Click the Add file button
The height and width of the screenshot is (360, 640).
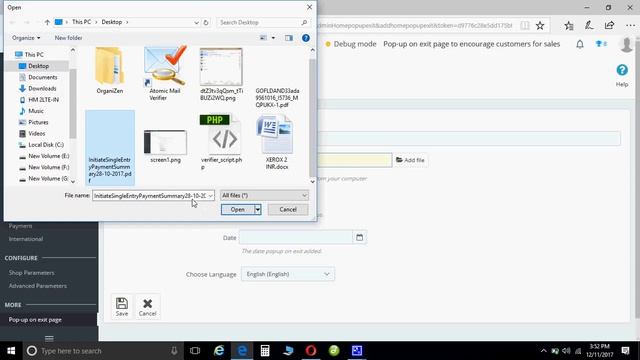coord(410,160)
